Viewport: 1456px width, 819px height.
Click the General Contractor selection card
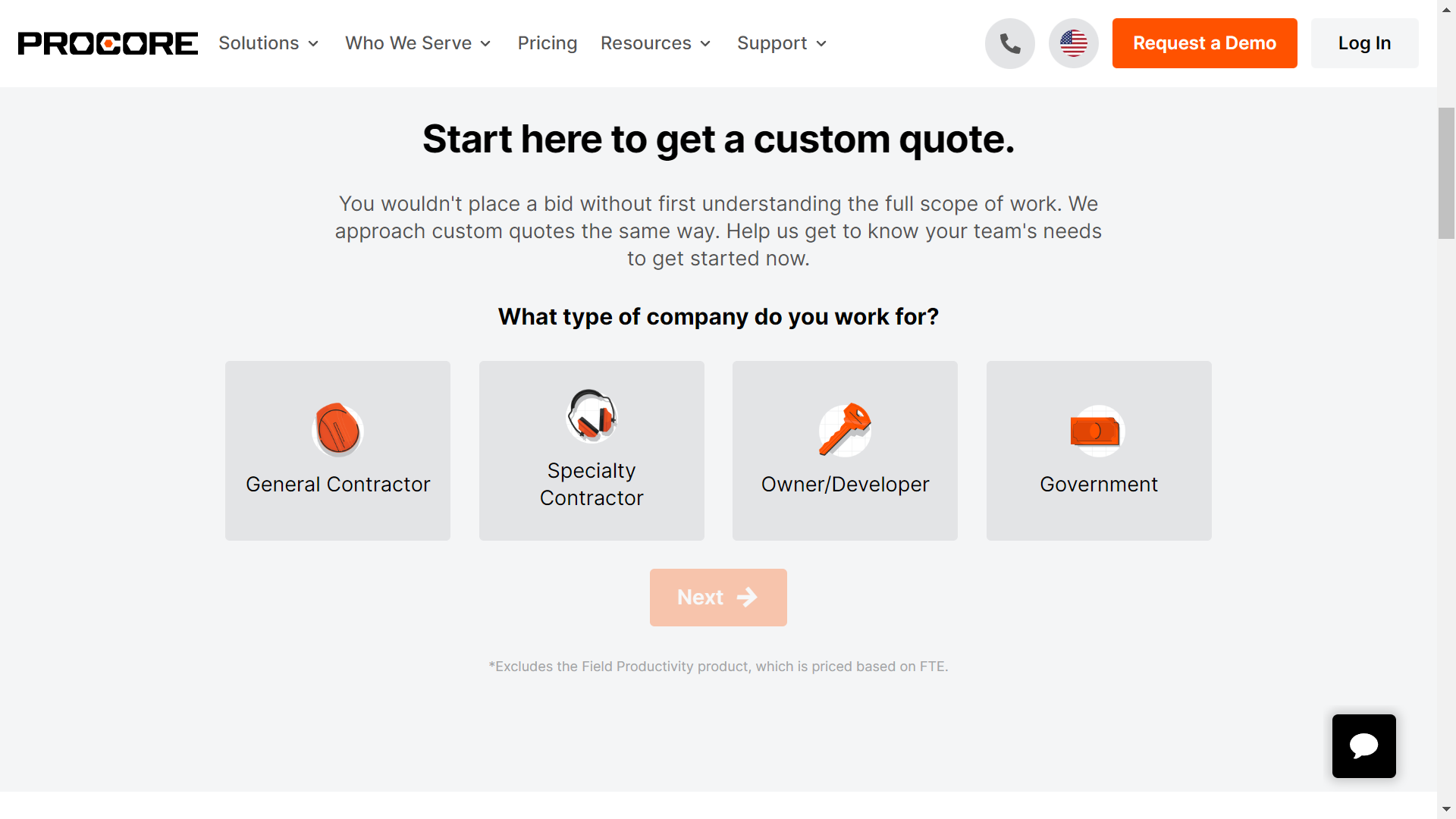pyautogui.click(x=338, y=450)
